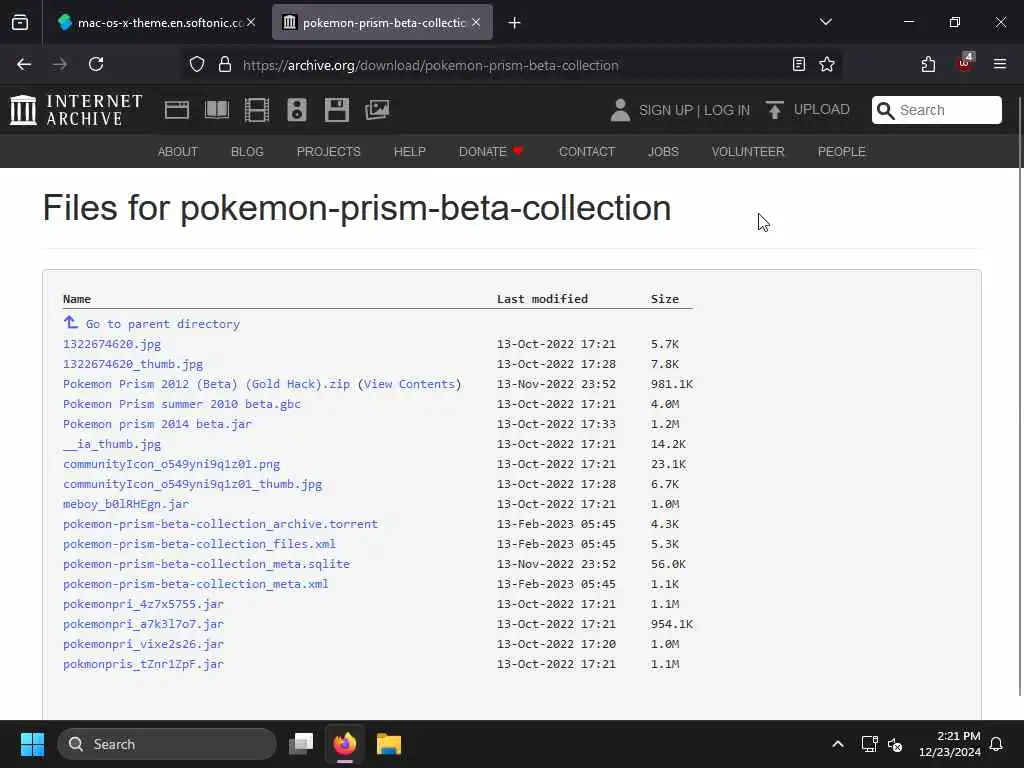The height and width of the screenshot is (768, 1024).
Task: Open the CONTACT menu item
Action: (x=587, y=152)
